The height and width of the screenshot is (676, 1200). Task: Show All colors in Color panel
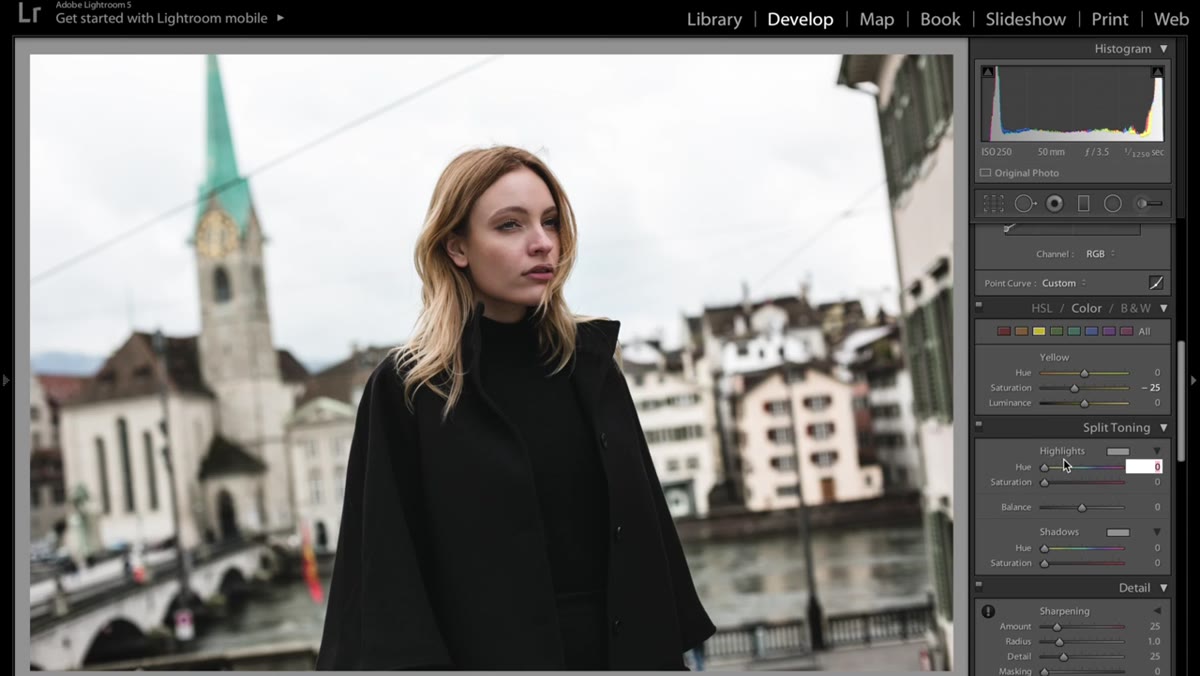pyautogui.click(x=1144, y=331)
